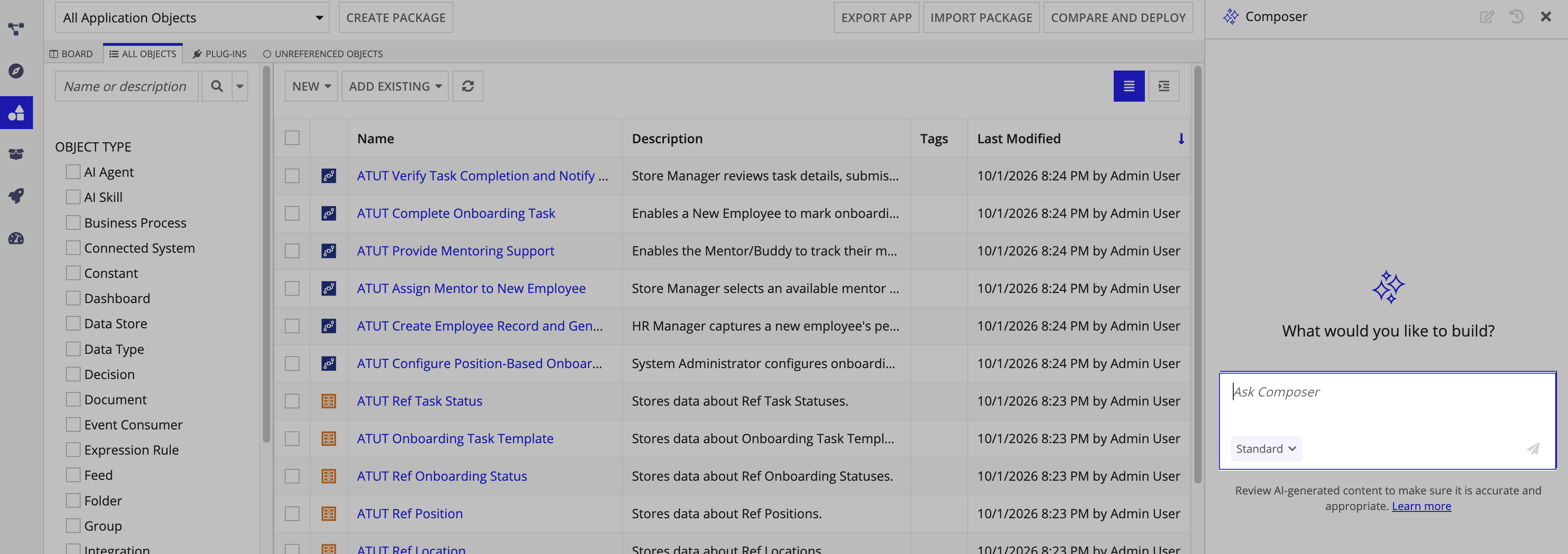Check the AI Agent object type filter
Screen dimensions: 1568x554
(73, 172)
